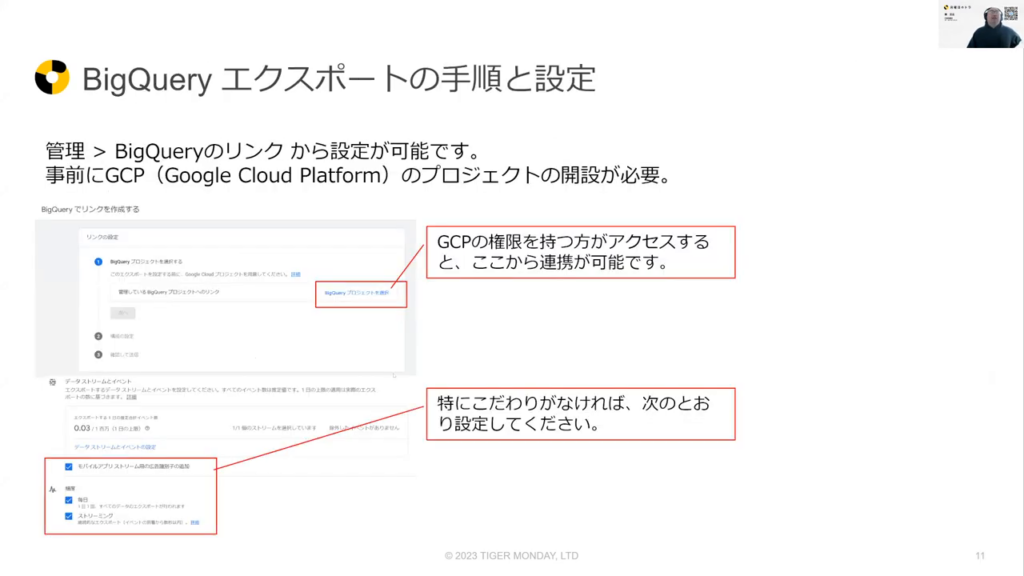
Task: Click the gray step 3 circle icon
Action: (x=99, y=354)
